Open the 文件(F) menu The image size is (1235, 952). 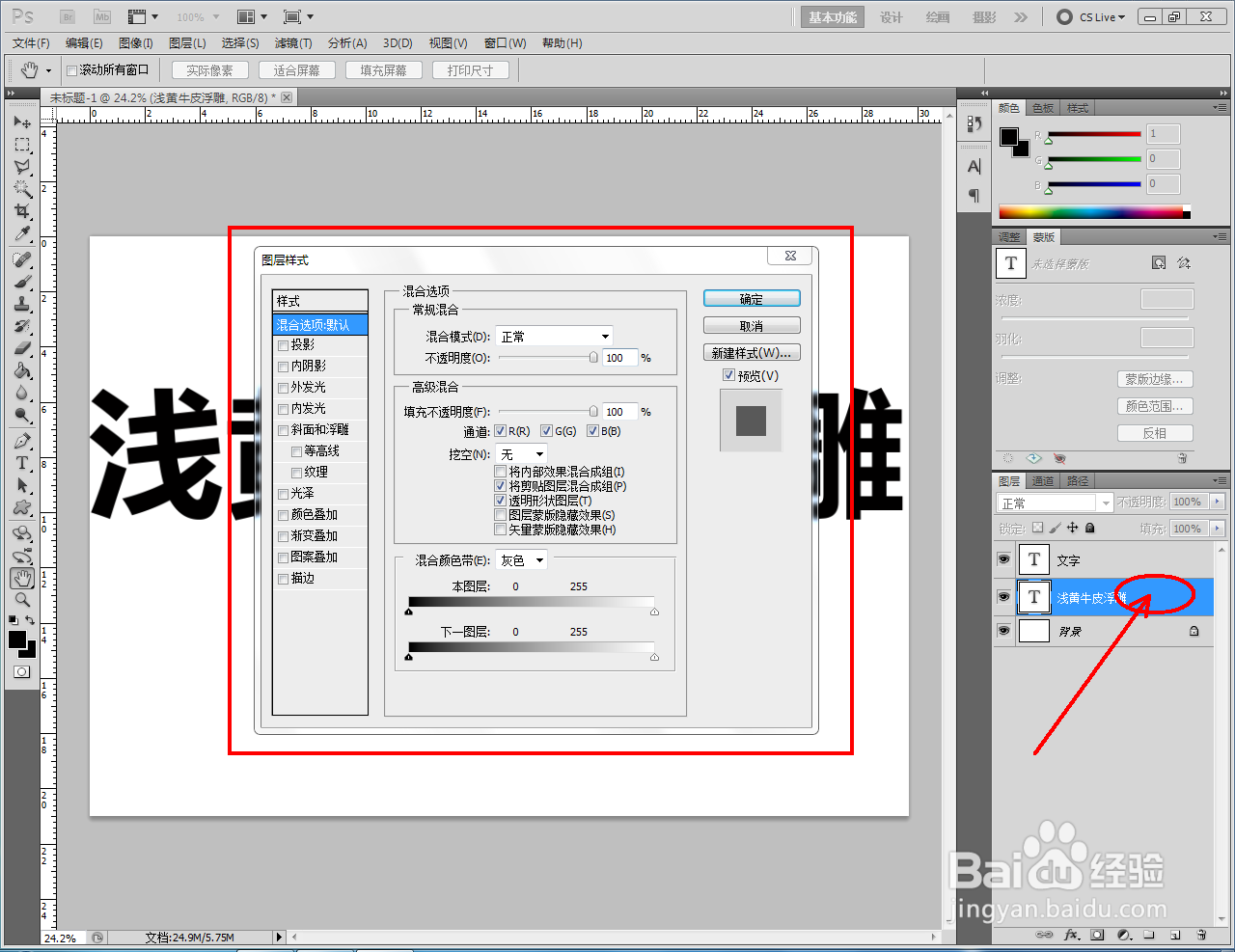tap(31, 43)
